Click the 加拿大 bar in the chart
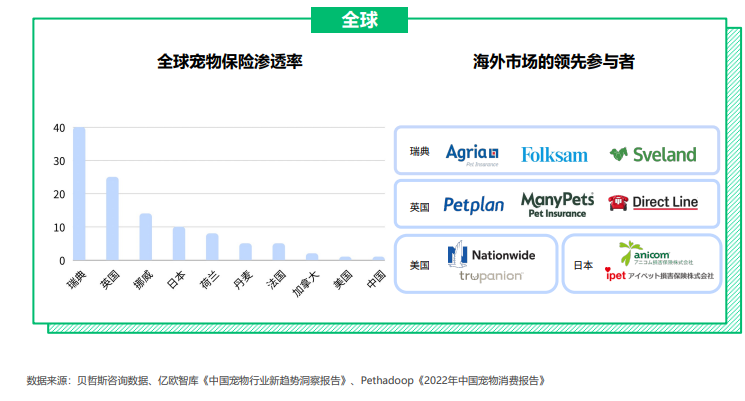745x401 pixels. point(312,257)
